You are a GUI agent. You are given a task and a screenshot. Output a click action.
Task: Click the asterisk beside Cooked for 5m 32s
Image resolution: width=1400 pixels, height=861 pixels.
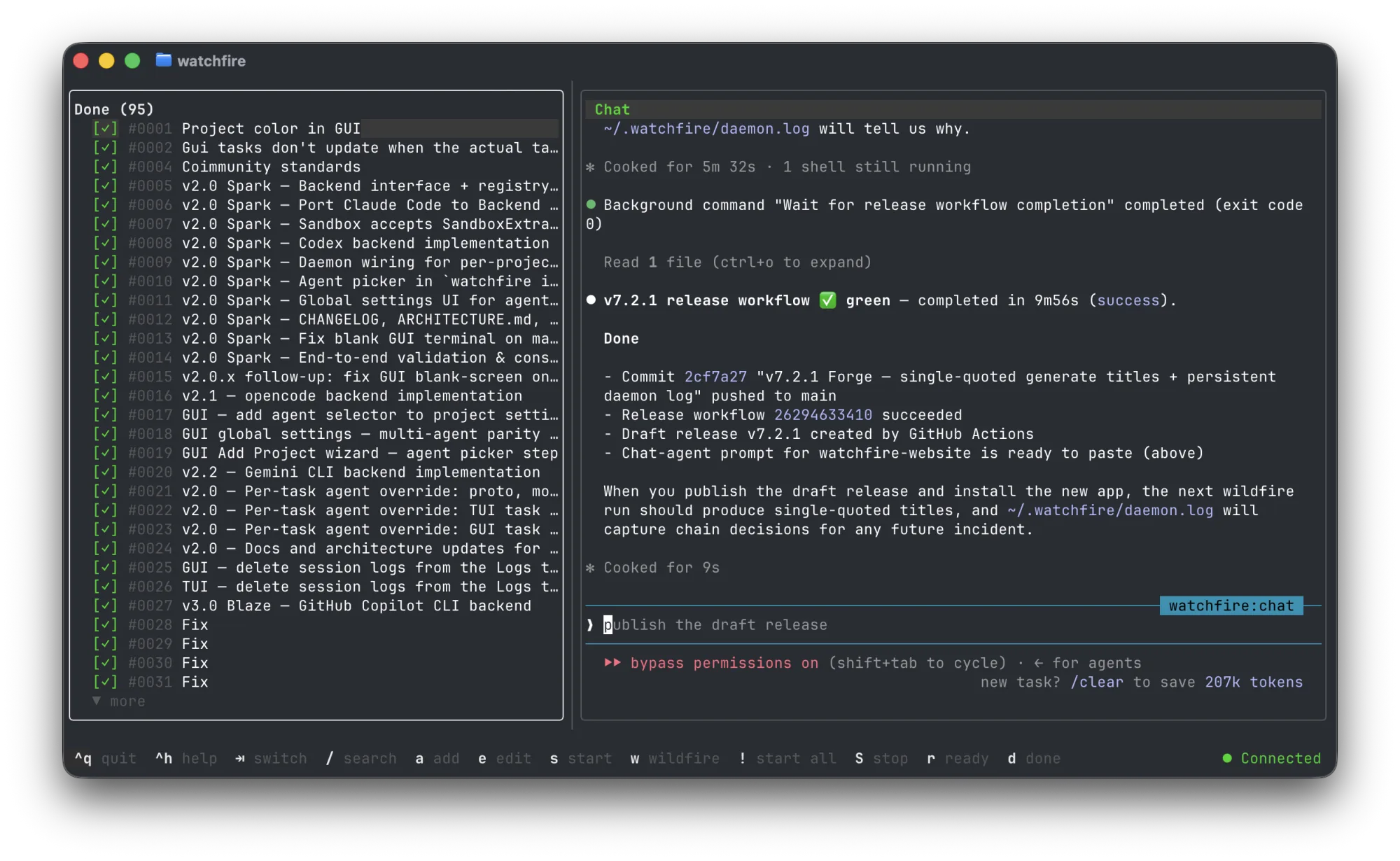[590, 167]
